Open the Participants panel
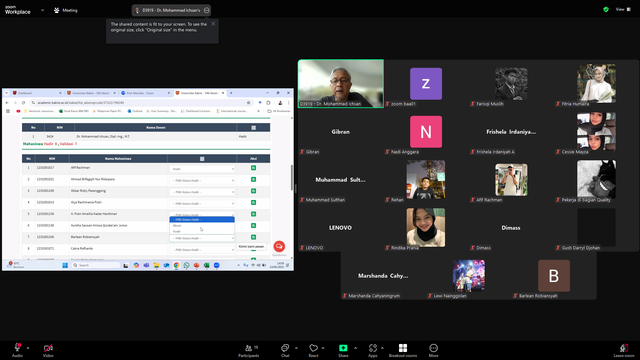The width and height of the screenshot is (640, 360). [x=249, y=350]
